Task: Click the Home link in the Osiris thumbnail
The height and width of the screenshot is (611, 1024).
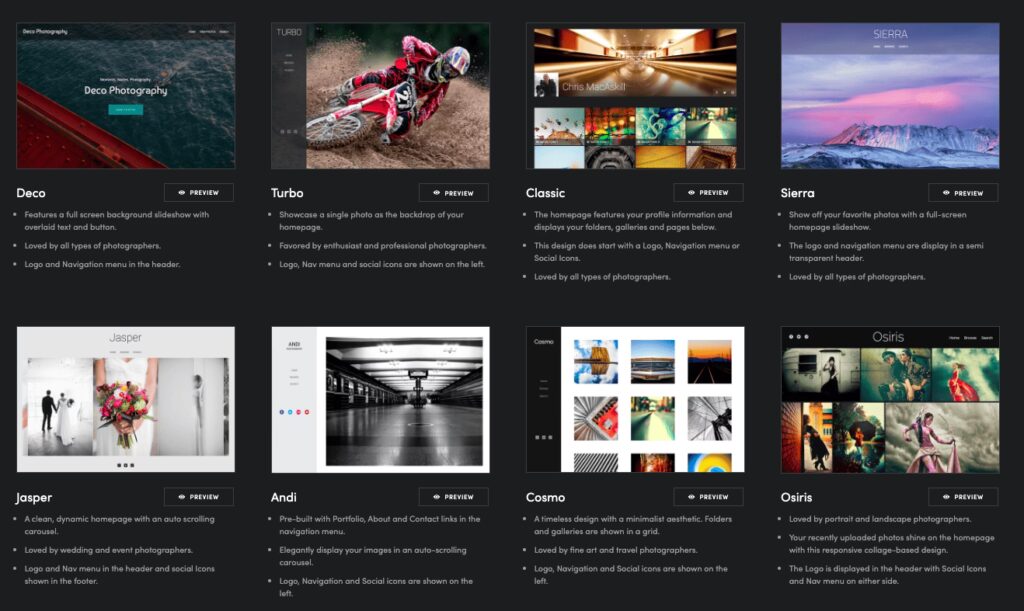Action: (954, 338)
